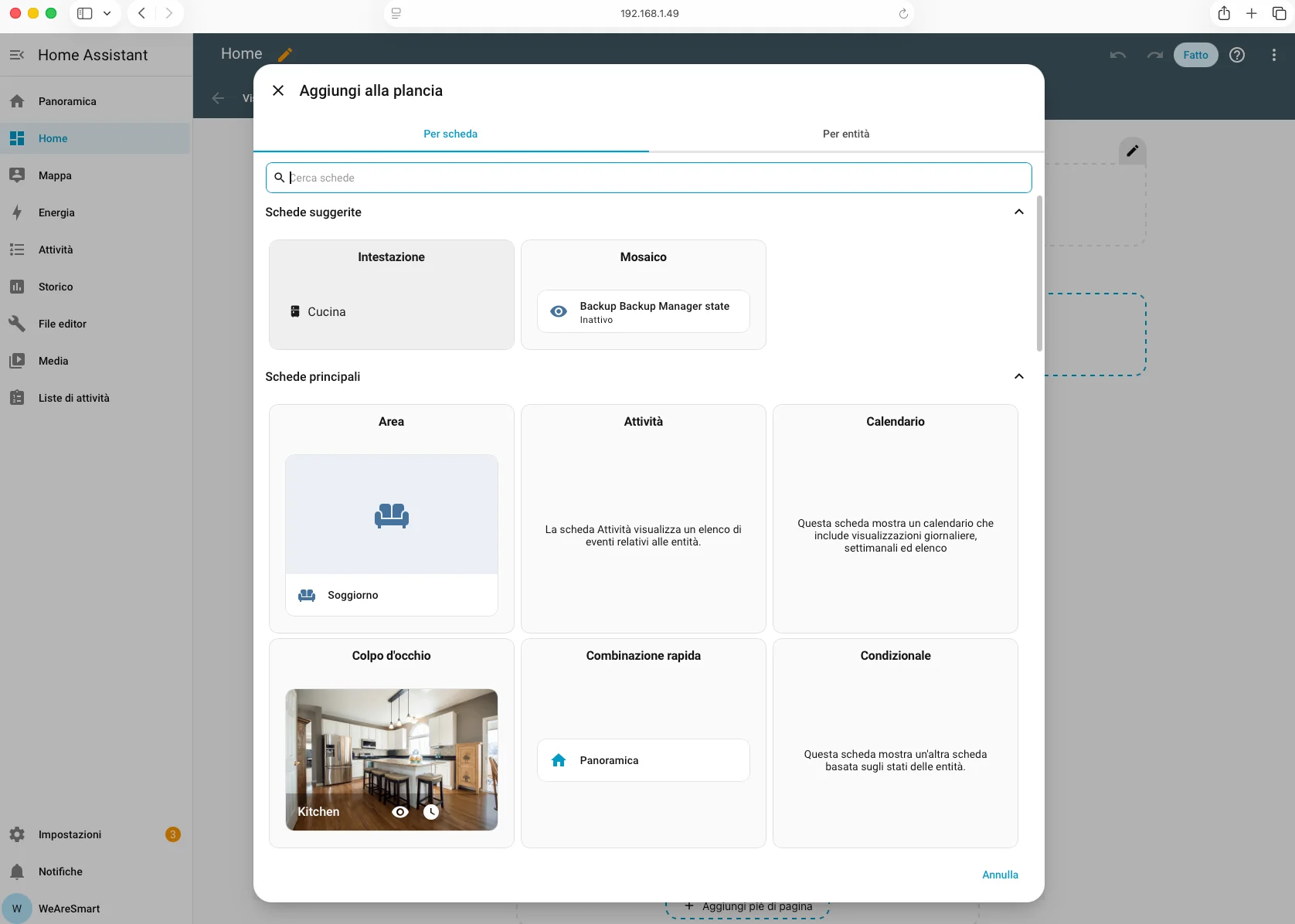Click the small sofa icon beside Soggiorno
This screenshot has width=1295, height=924.
click(x=307, y=595)
